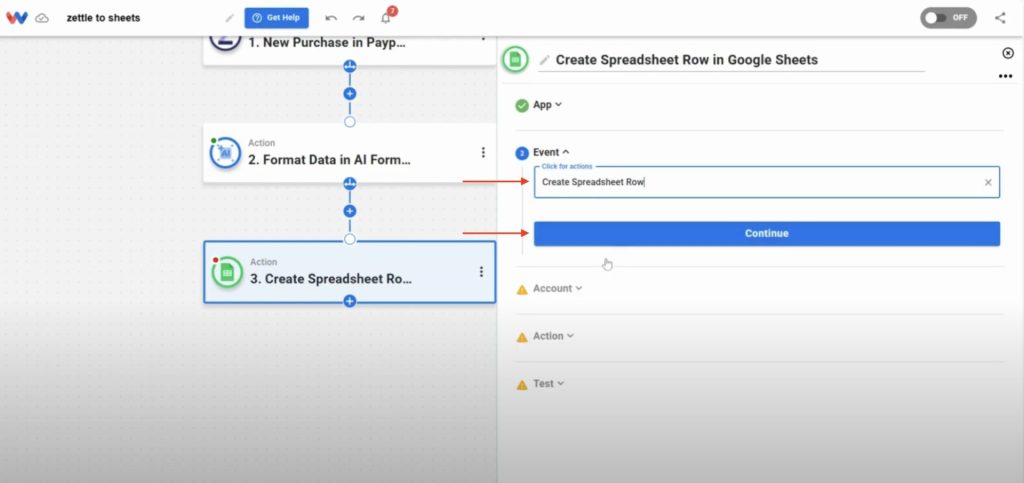The width and height of the screenshot is (1024, 483).
Task: Click the Continue button
Action: tap(767, 233)
